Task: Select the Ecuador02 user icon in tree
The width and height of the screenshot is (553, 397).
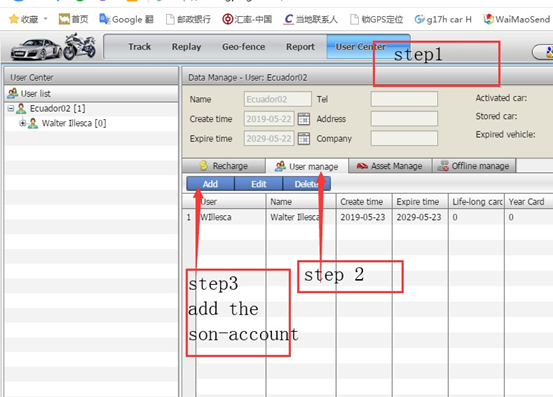Action: (x=21, y=109)
